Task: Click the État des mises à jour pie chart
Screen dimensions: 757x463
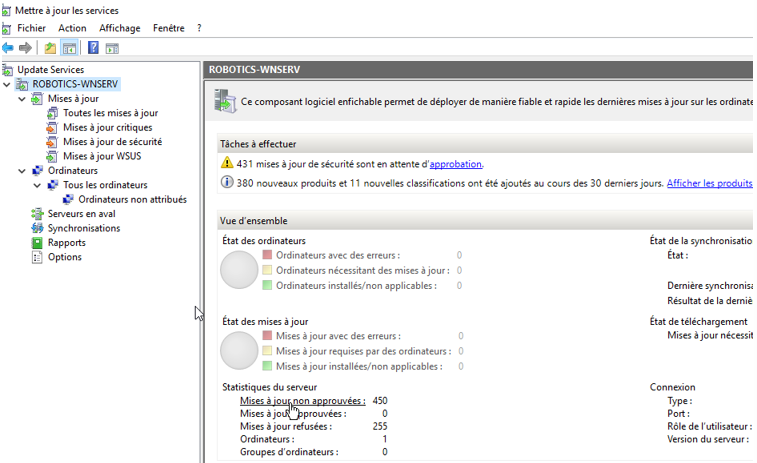Action: [239, 351]
